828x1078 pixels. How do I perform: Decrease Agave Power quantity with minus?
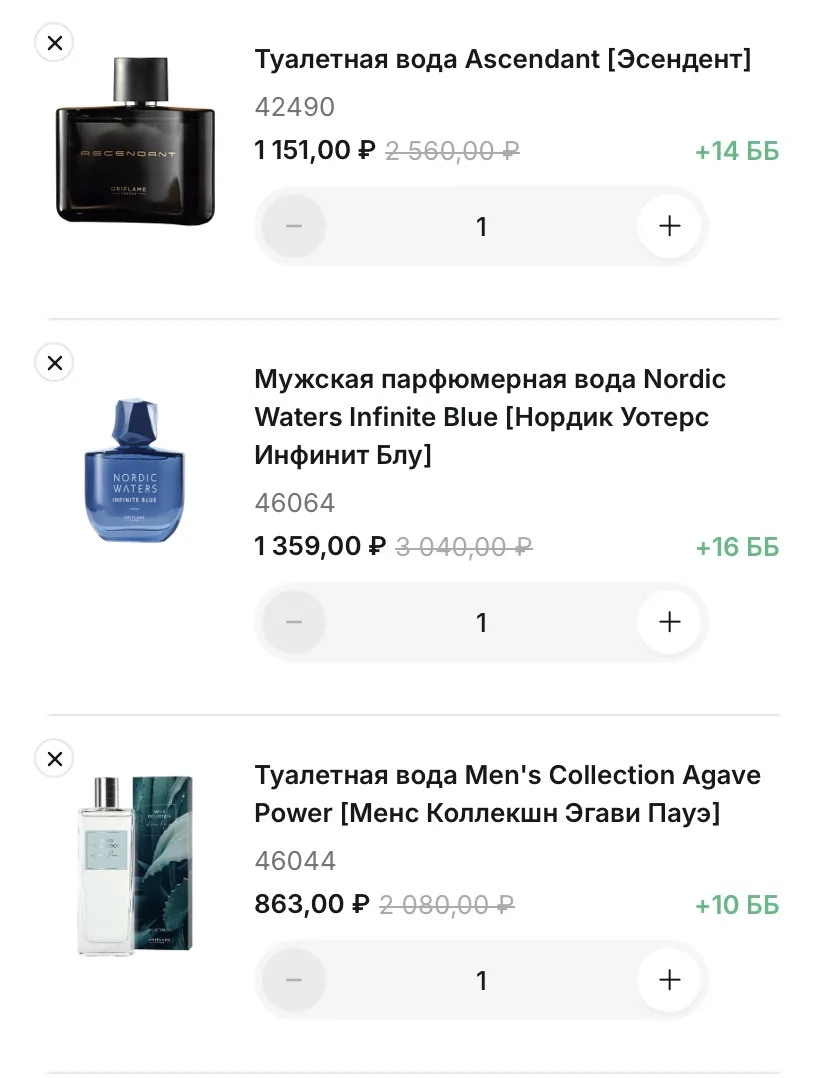point(294,980)
